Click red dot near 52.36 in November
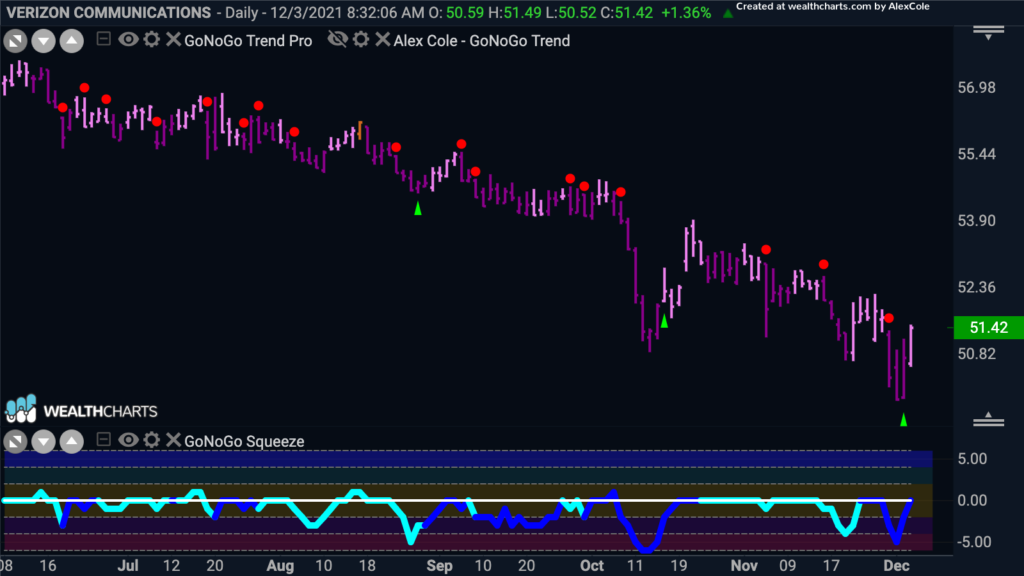Screen dimensions: 1024x576 pyautogui.click(x=824, y=264)
